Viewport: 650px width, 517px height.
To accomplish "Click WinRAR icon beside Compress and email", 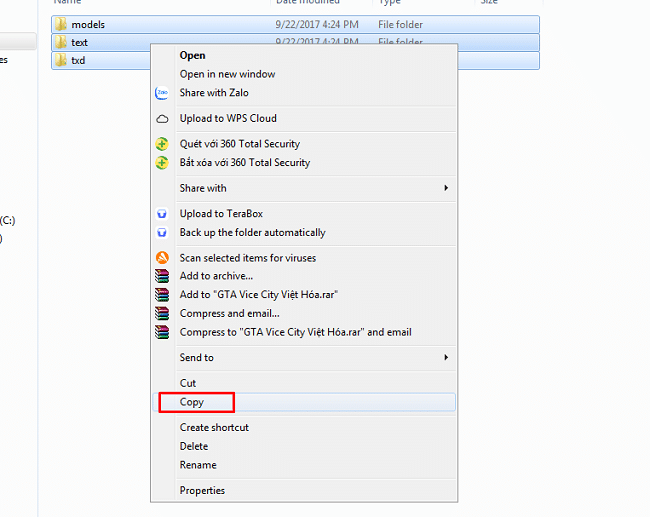I will 162,313.
